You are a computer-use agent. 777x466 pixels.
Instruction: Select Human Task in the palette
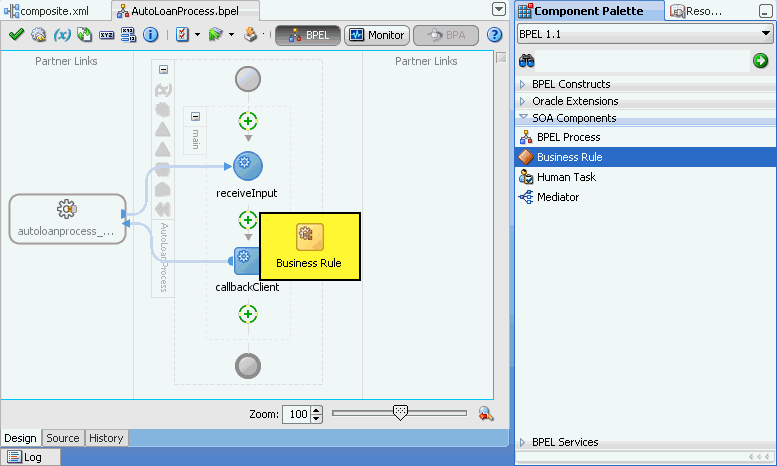(646, 177)
